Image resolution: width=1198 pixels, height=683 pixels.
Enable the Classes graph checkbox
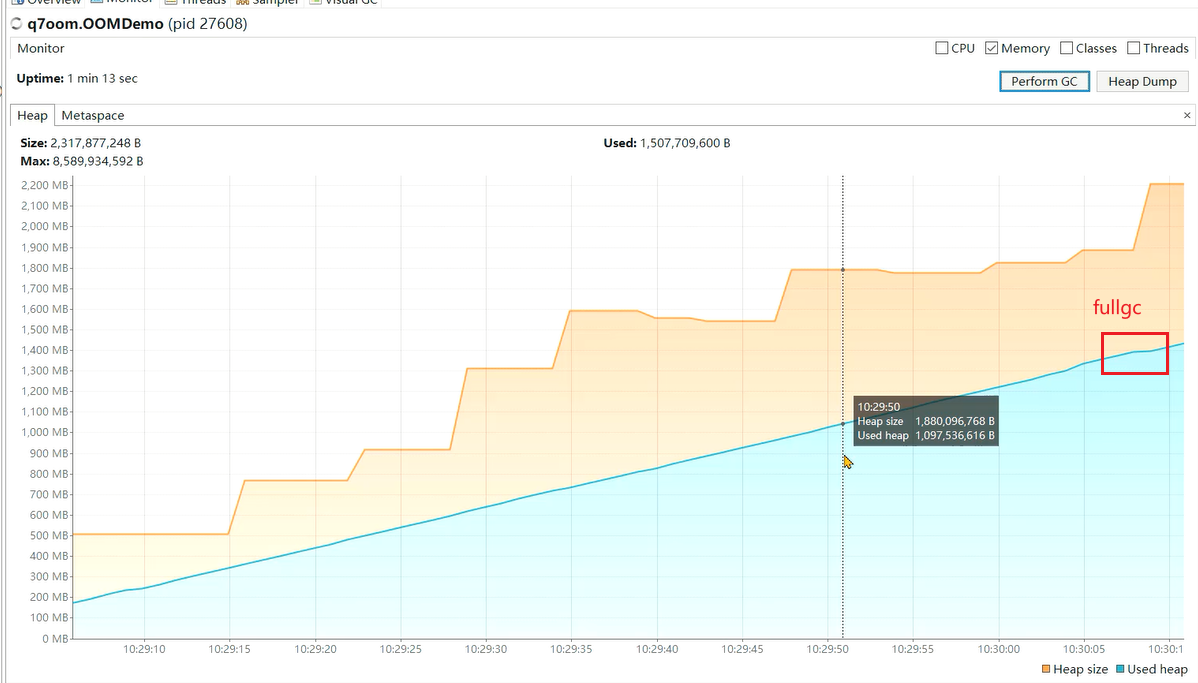(1066, 48)
